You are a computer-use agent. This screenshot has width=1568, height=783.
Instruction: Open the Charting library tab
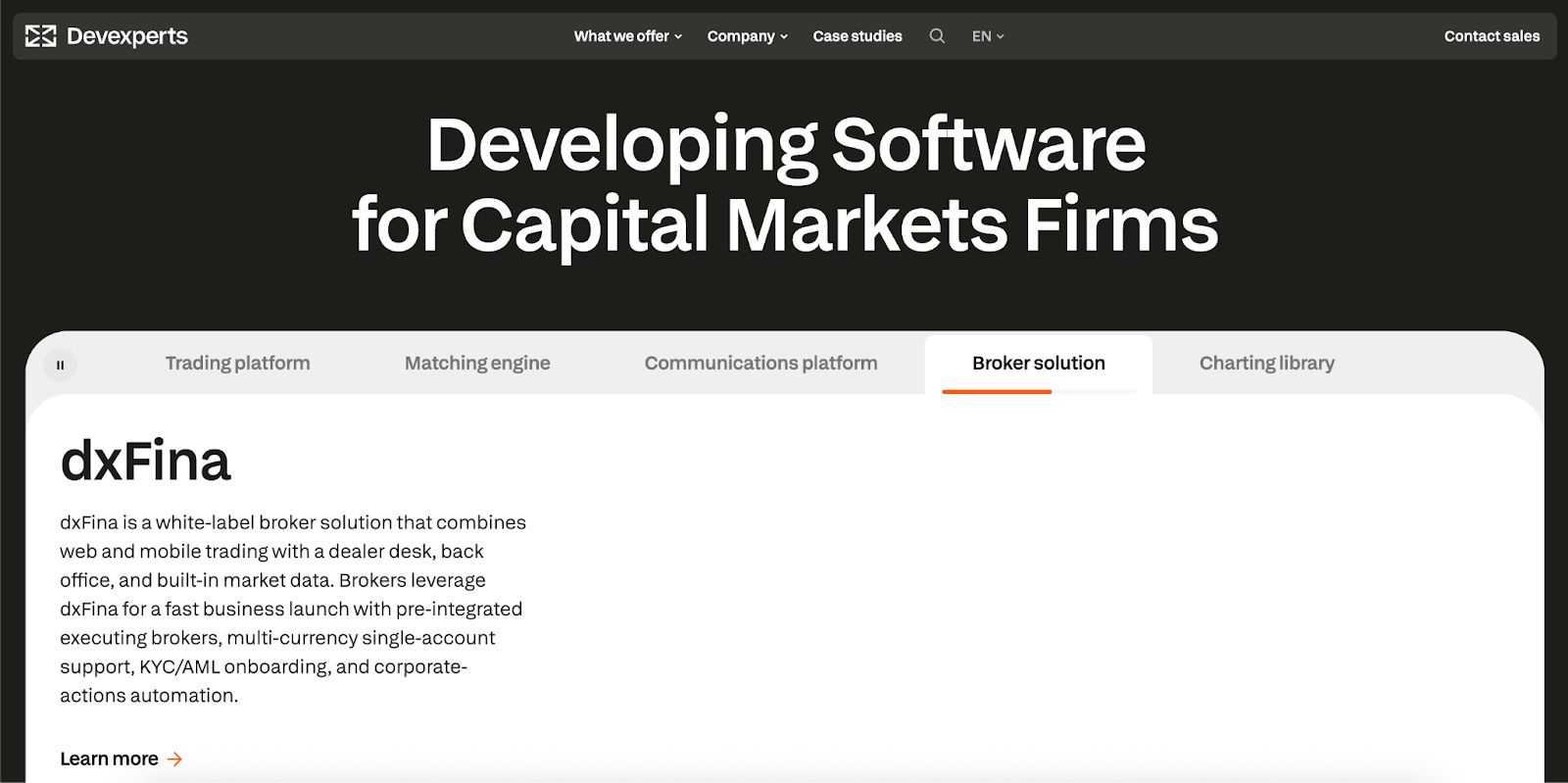(1266, 363)
